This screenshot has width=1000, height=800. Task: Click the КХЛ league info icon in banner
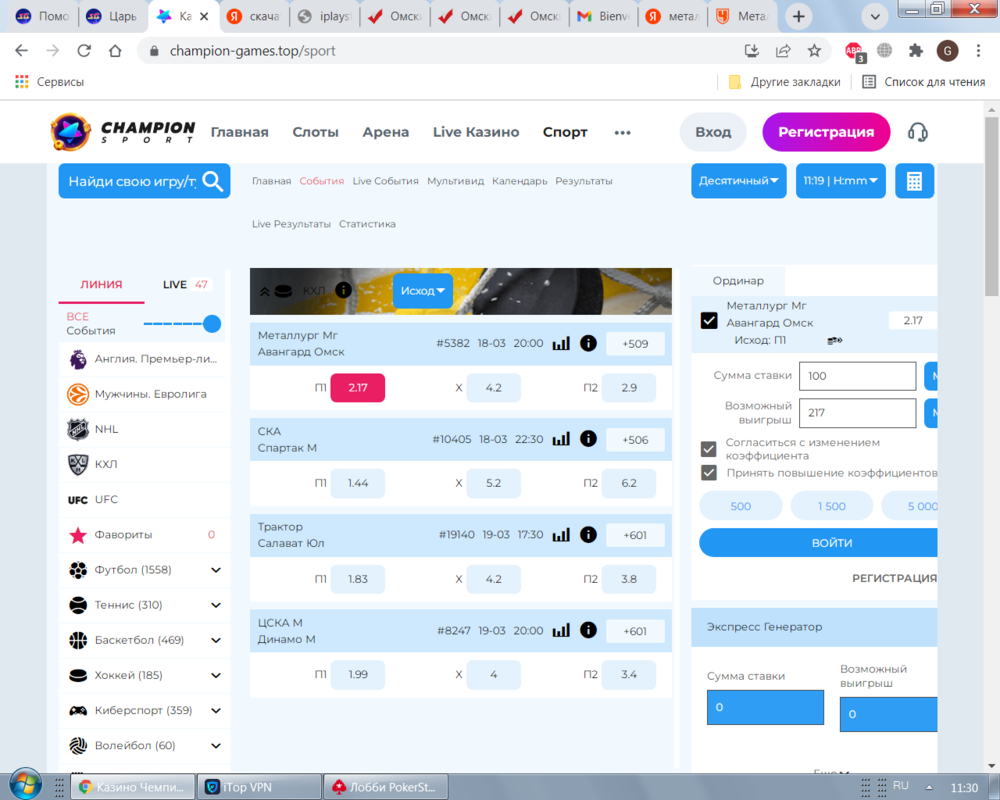point(343,290)
